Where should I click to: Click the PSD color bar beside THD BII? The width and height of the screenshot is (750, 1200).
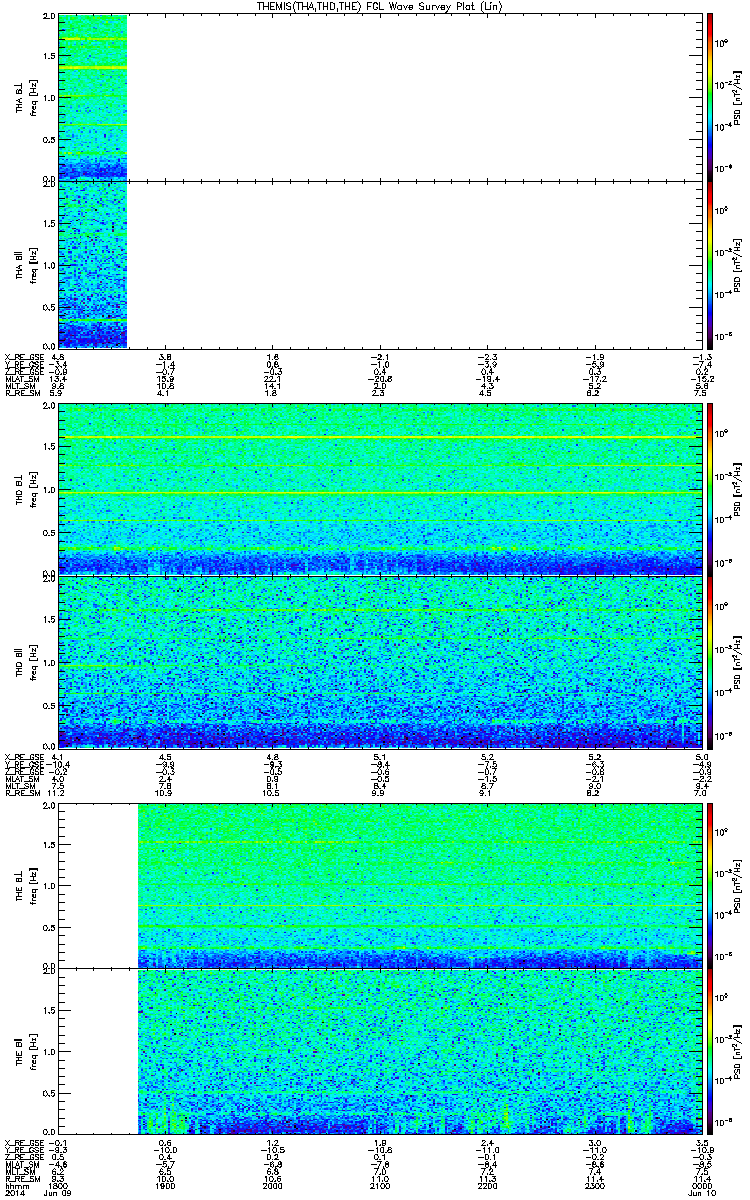711,661
